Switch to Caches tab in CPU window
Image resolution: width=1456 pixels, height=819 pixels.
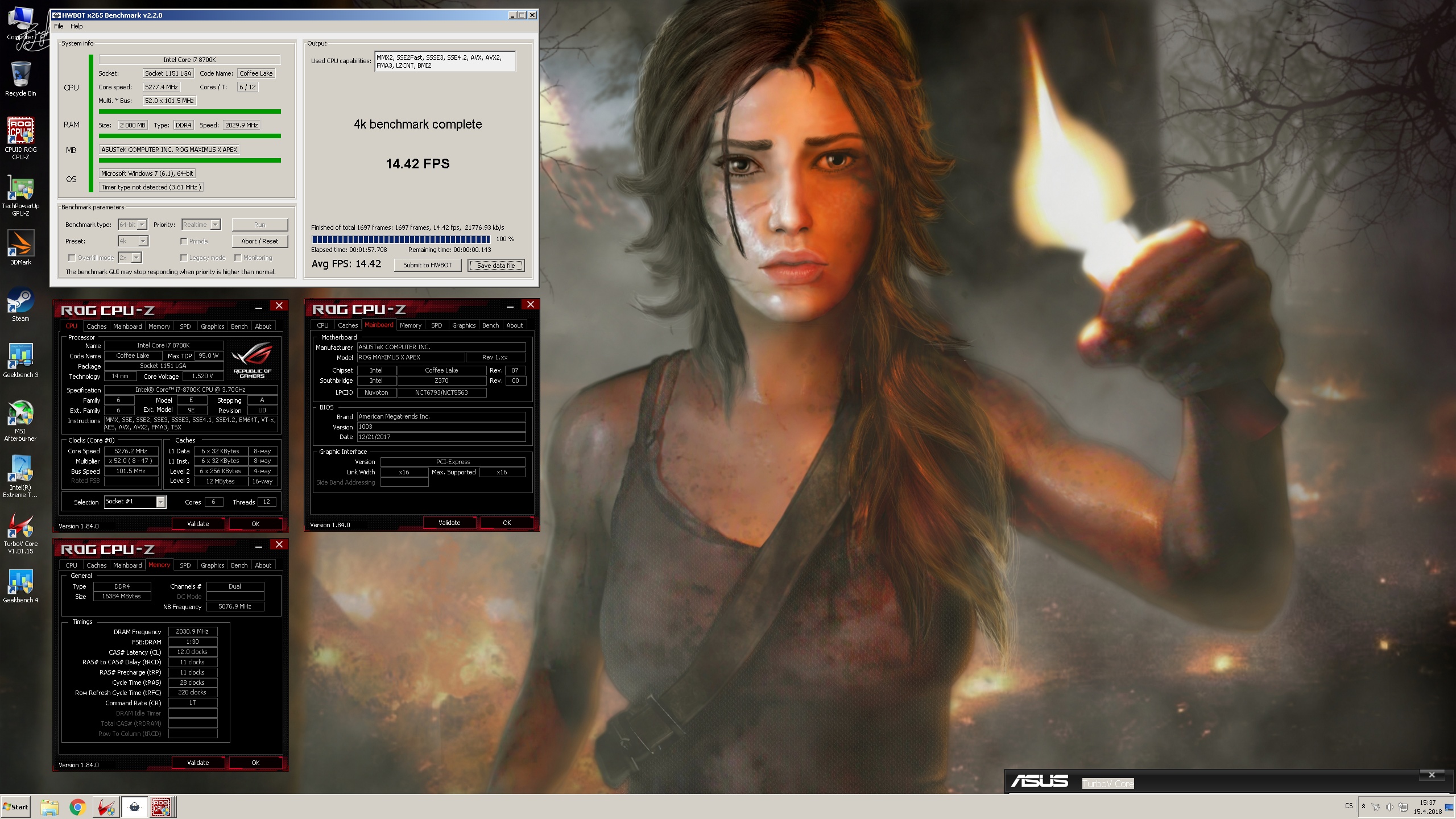tap(96, 326)
